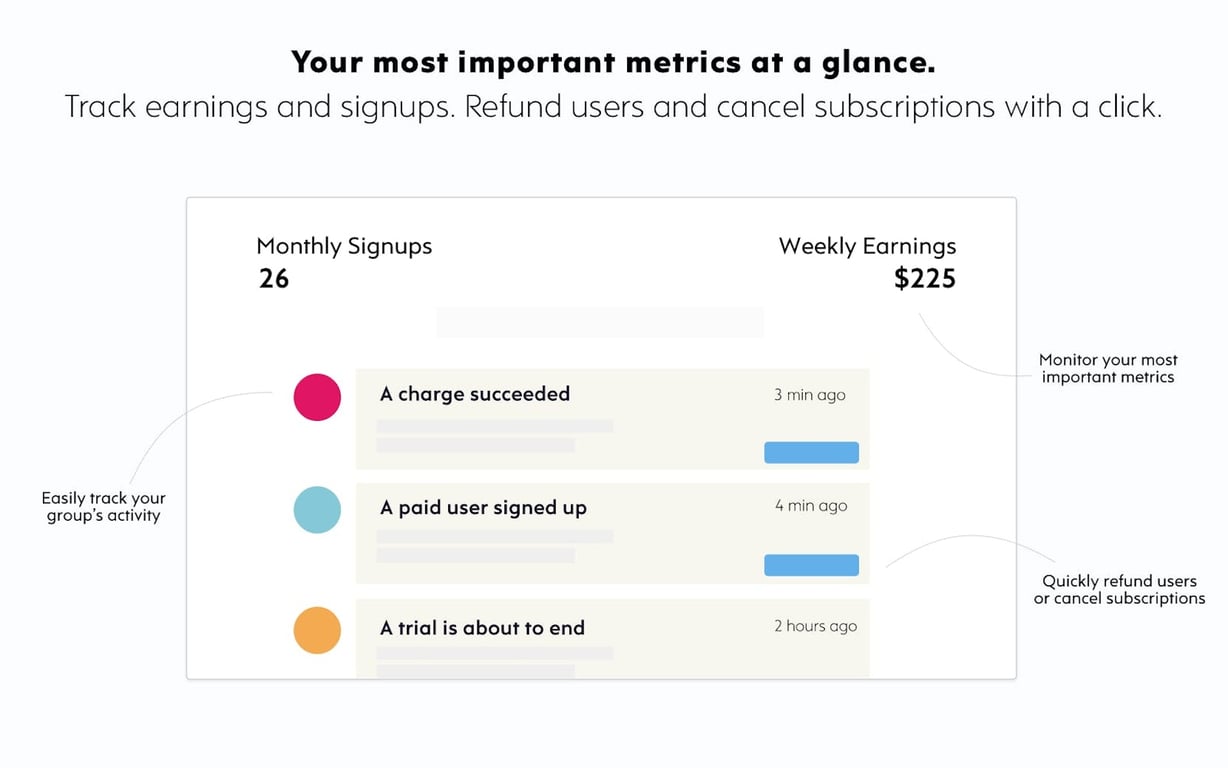Open the "A paid user signed up" activity title
Screen dimensions: 1228x768
coord(483,508)
